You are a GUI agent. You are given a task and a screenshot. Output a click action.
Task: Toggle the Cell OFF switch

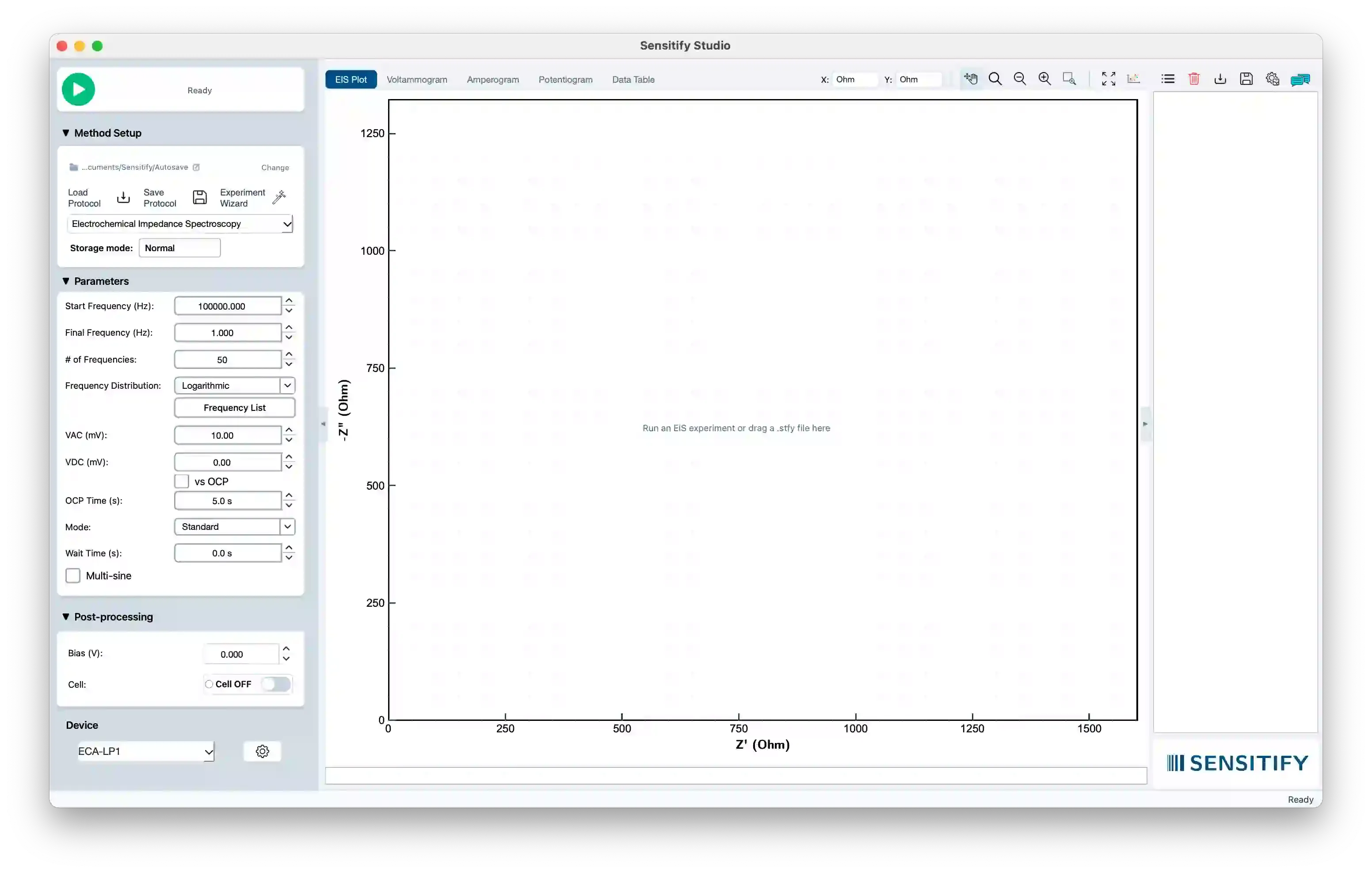(276, 684)
